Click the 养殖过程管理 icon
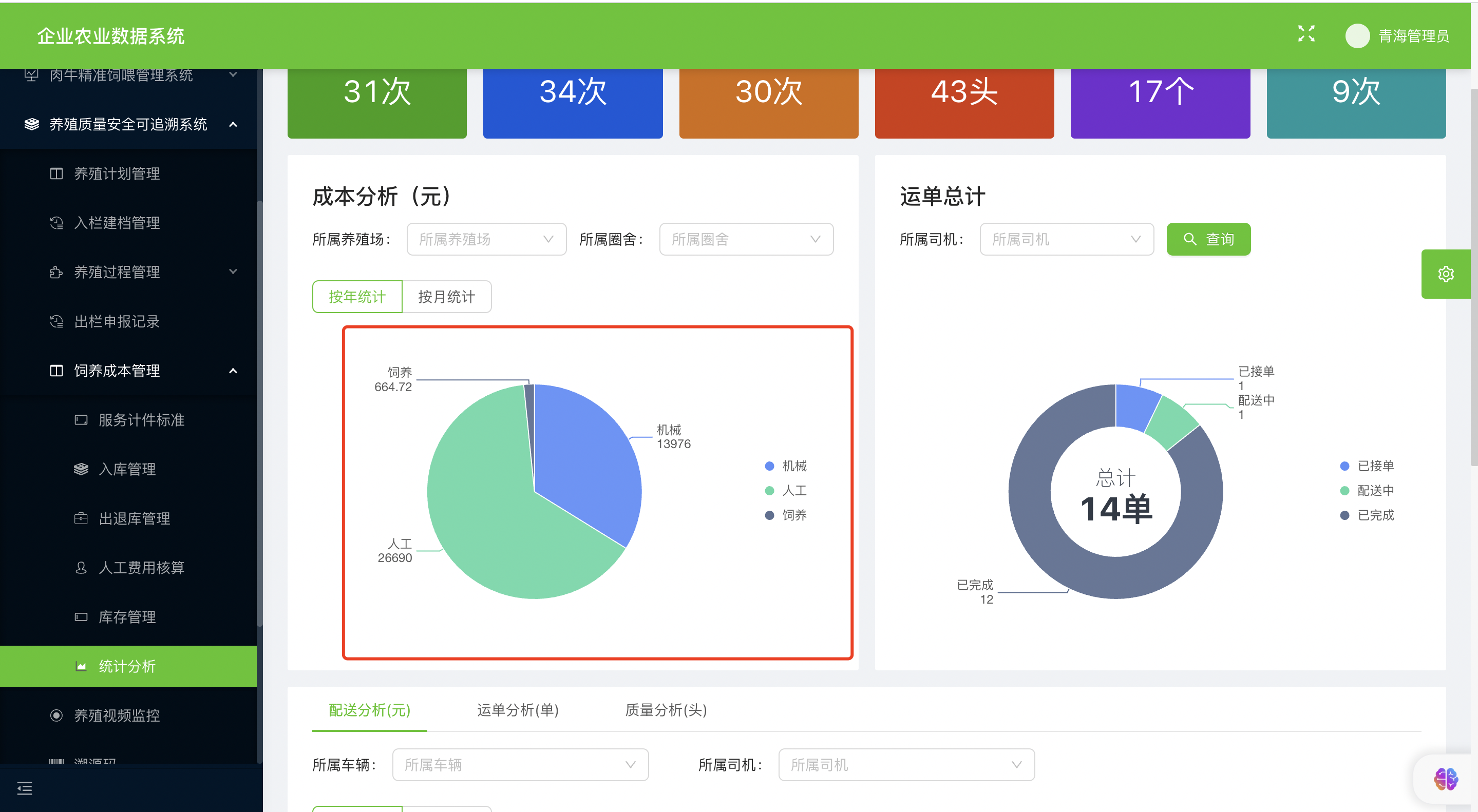The image size is (1478, 812). point(56,272)
